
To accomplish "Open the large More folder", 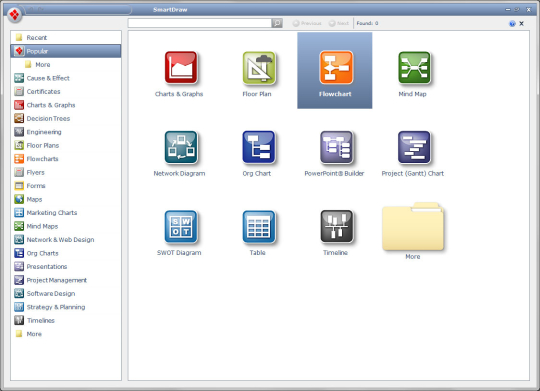I will click(x=413, y=226).
